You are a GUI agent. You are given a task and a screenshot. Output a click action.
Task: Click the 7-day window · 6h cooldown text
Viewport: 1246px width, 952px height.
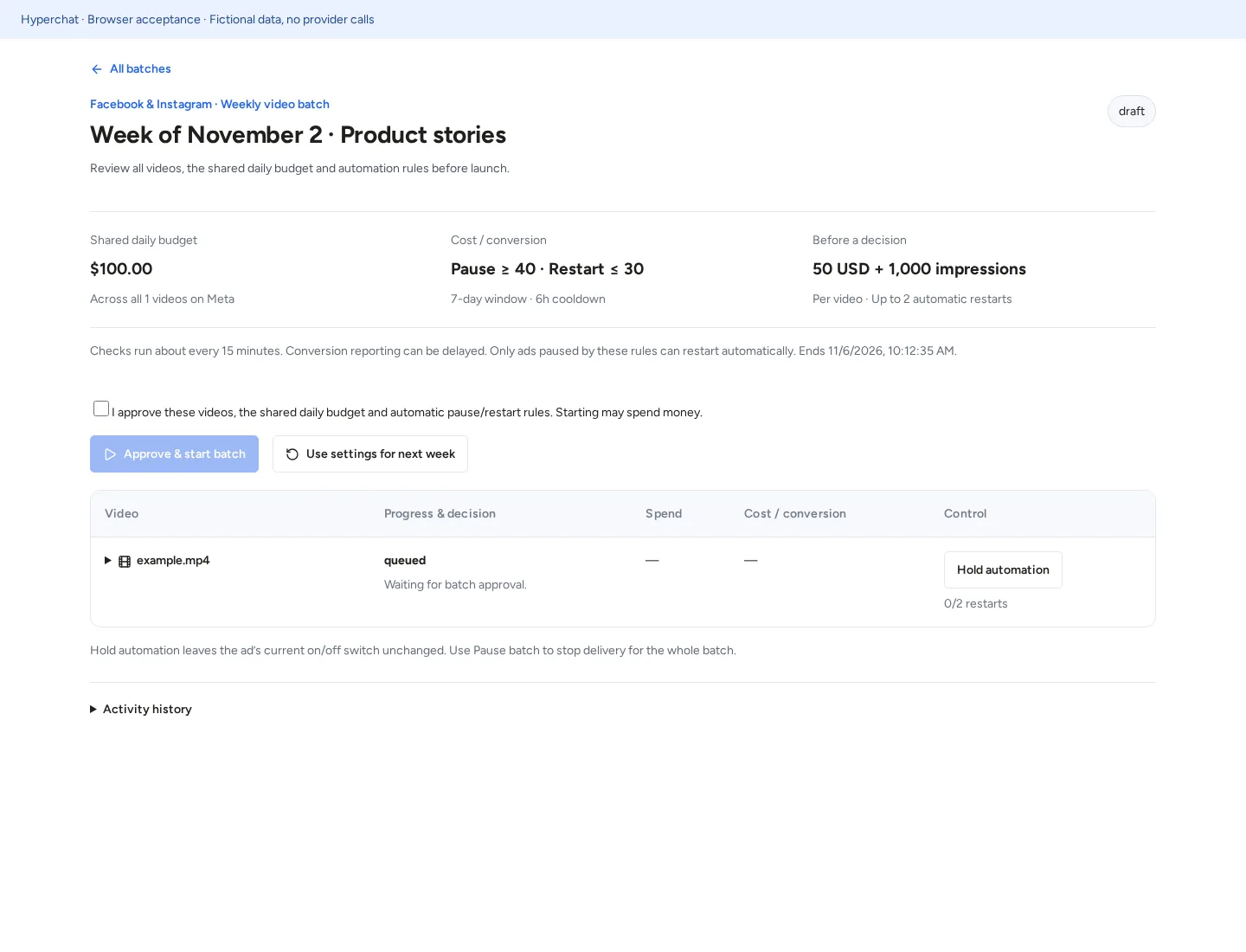[x=528, y=299]
